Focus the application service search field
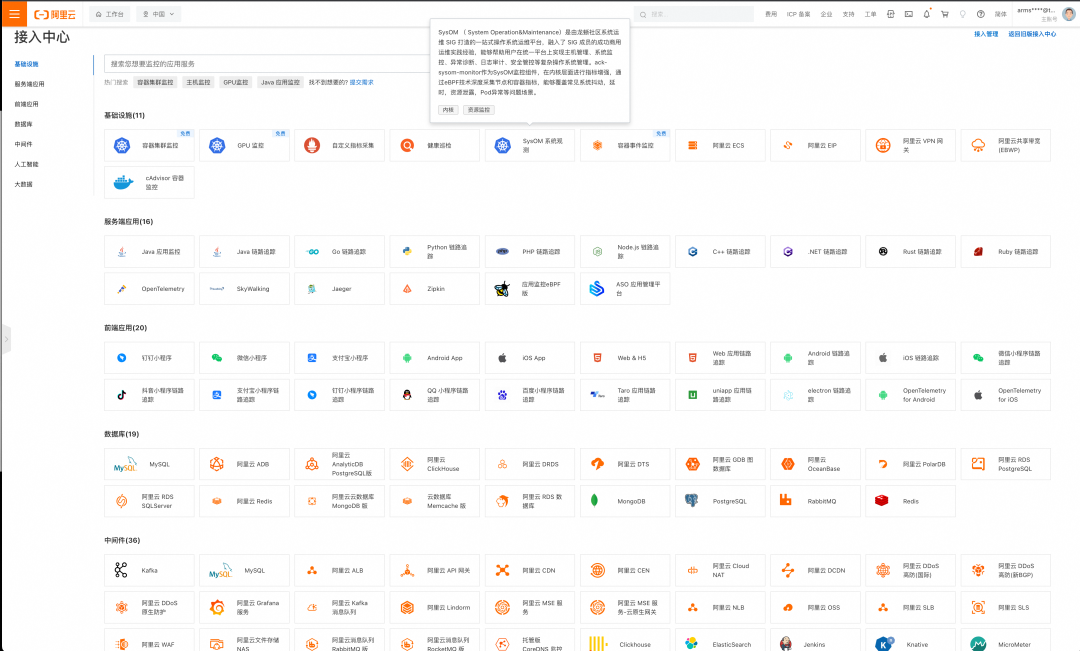 (x=267, y=63)
